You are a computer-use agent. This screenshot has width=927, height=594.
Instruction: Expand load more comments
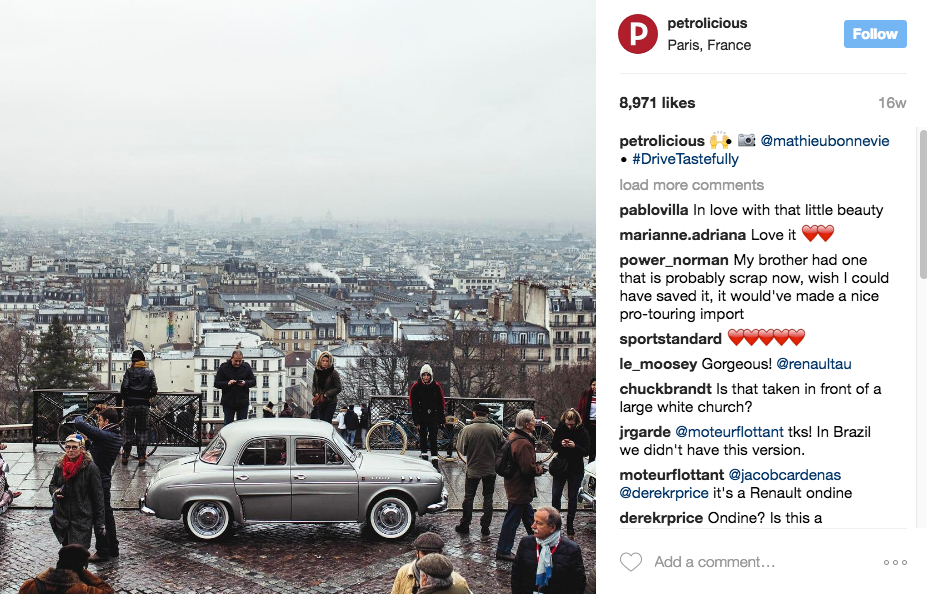click(x=692, y=185)
